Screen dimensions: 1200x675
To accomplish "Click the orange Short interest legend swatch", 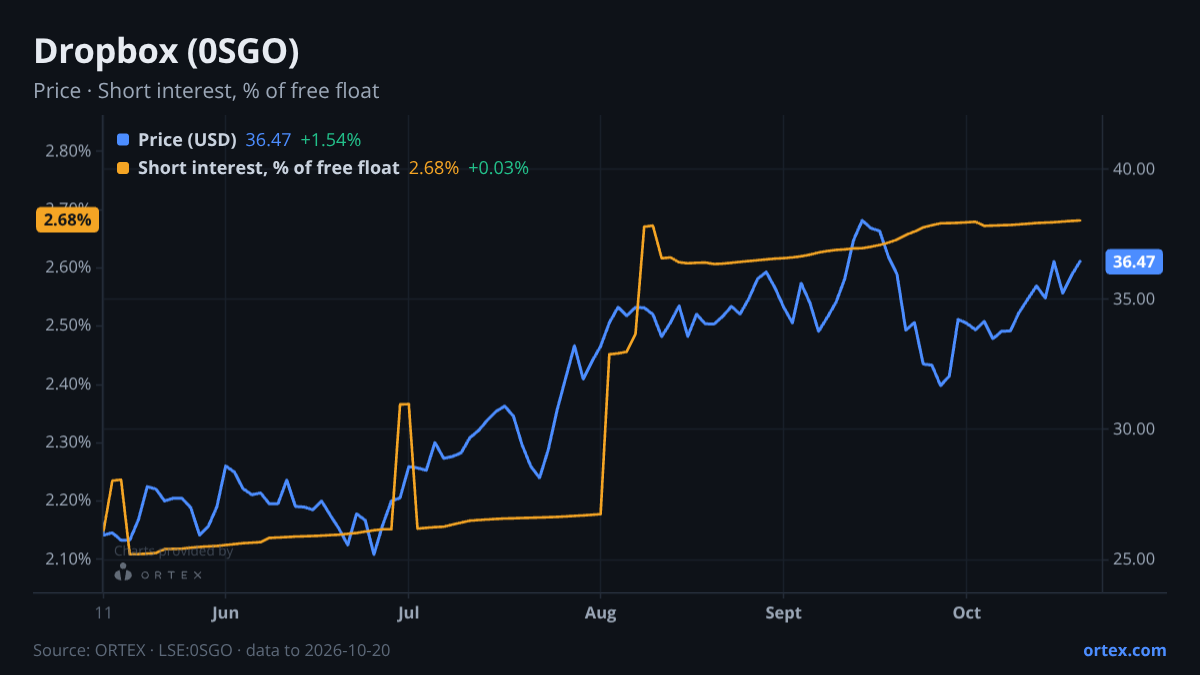I will [123, 168].
